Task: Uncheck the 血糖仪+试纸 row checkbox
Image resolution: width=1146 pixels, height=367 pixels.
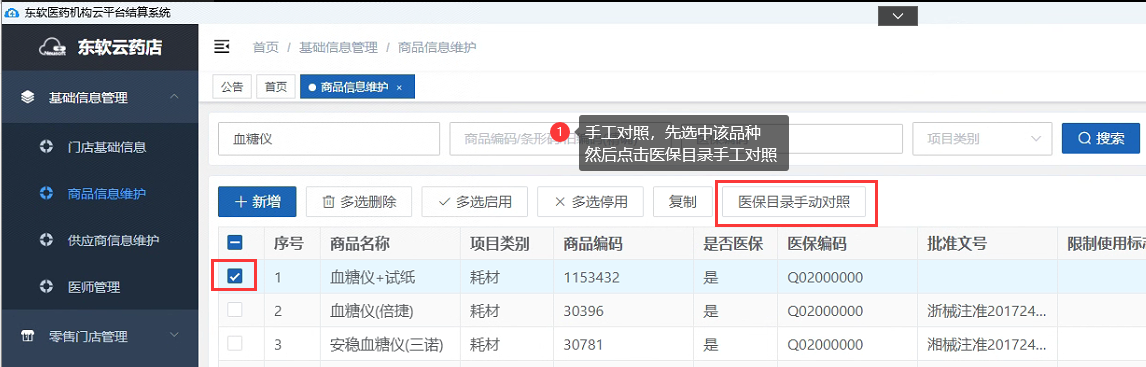Action: click(x=235, y=276)
